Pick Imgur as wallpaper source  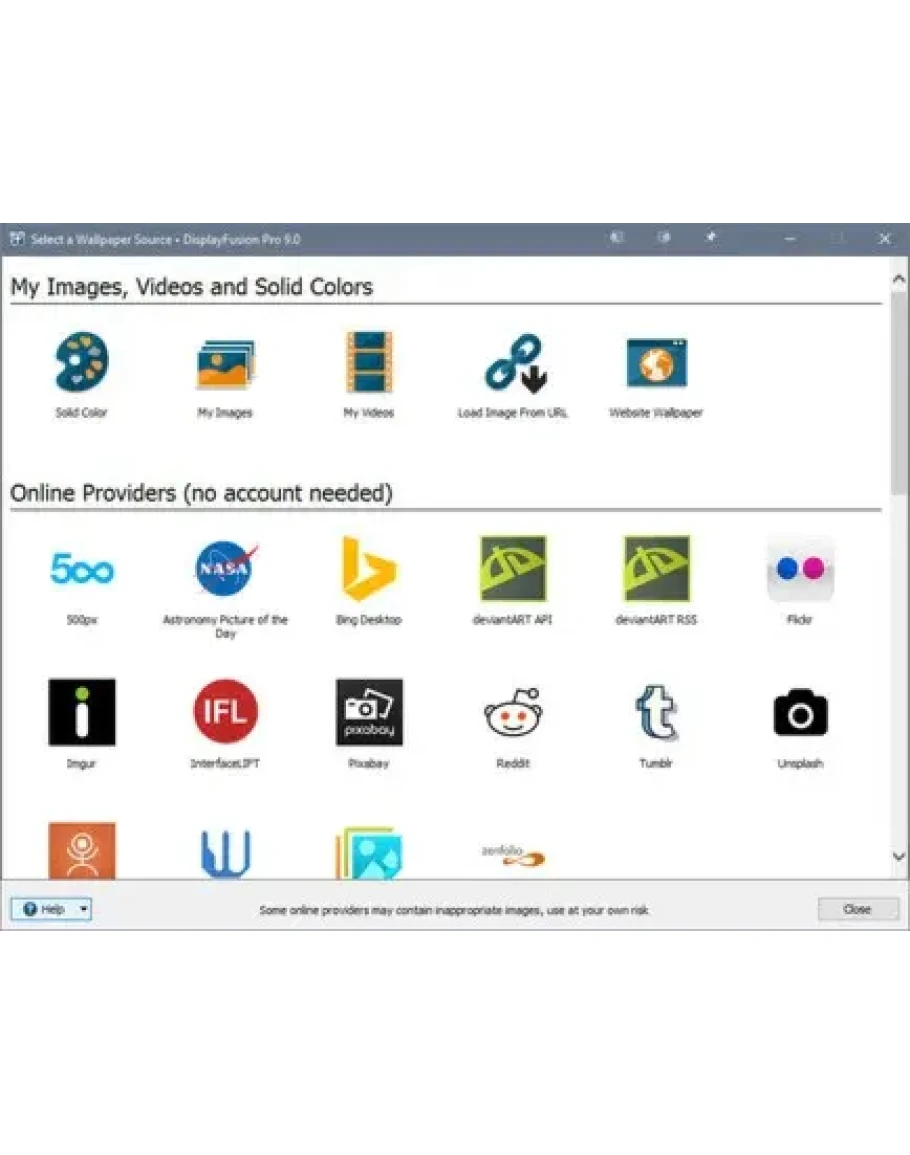click(x=82, y=712)
